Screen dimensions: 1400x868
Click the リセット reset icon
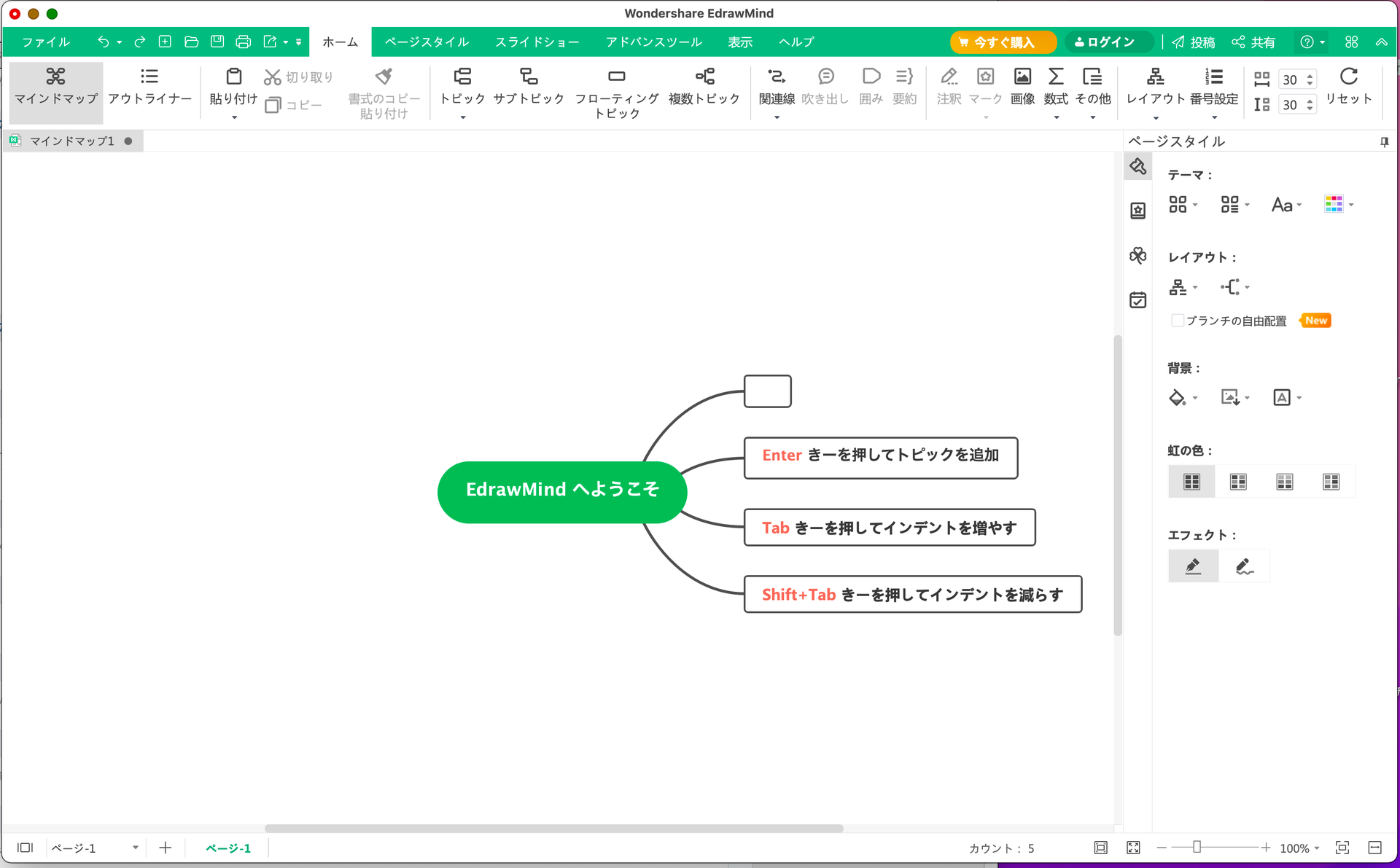tap(1348, 77)
